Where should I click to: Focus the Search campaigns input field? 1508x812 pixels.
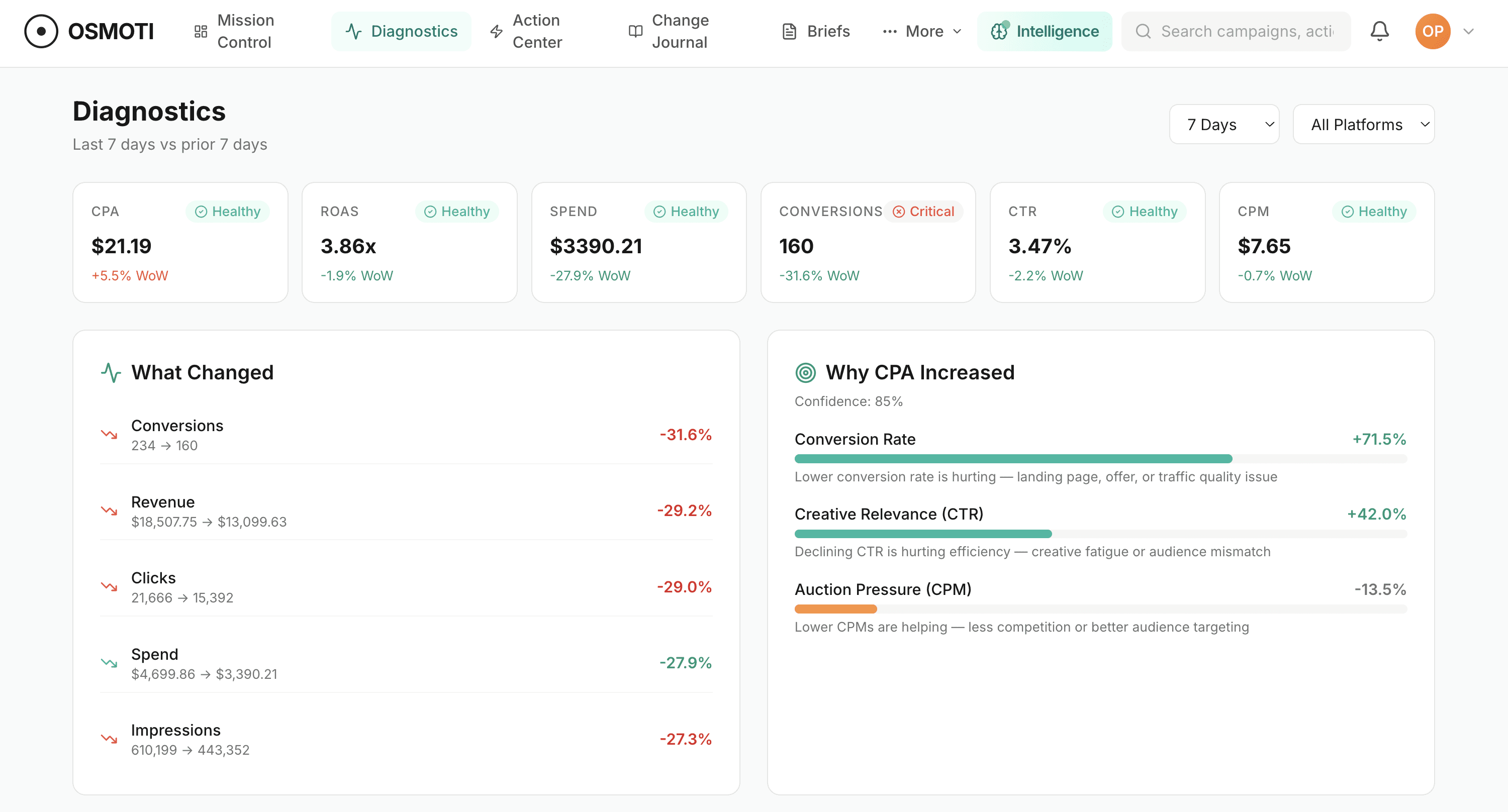coord(1247,32)
